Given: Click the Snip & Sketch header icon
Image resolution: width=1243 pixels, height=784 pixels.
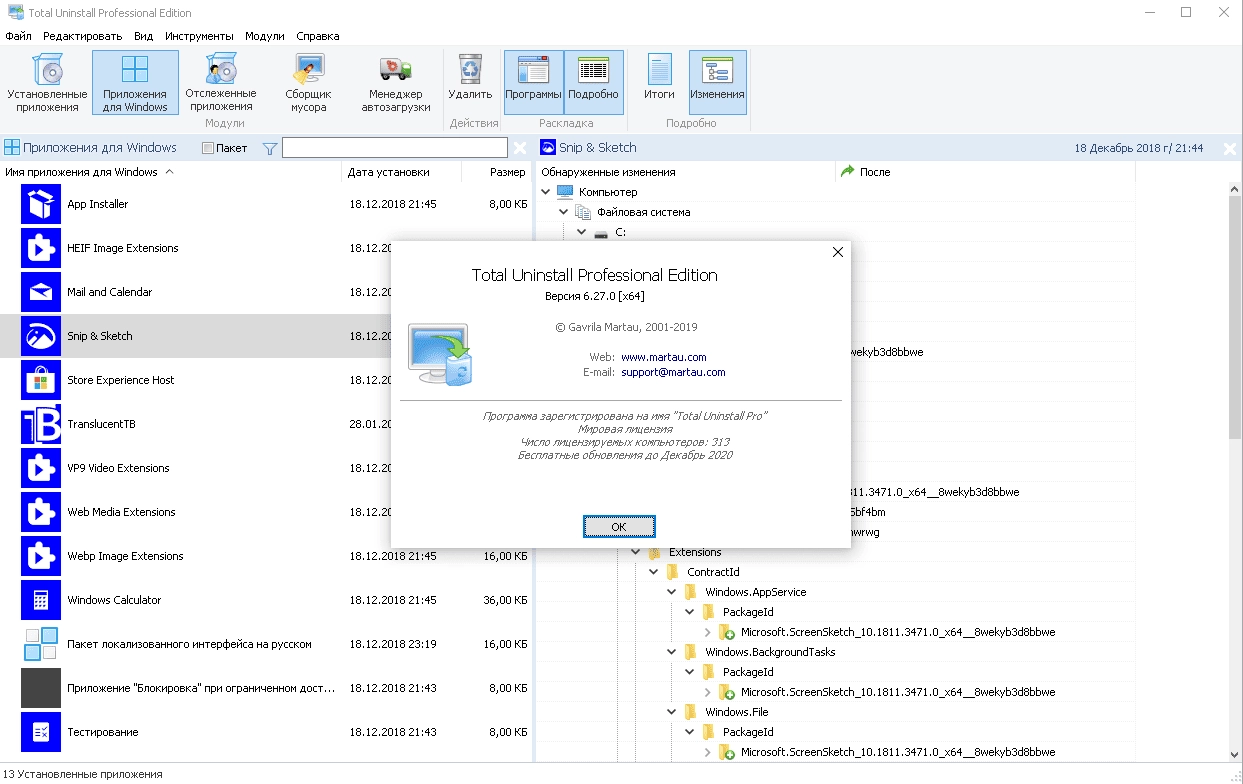Looking at the screenshot, I should [547, 147].
